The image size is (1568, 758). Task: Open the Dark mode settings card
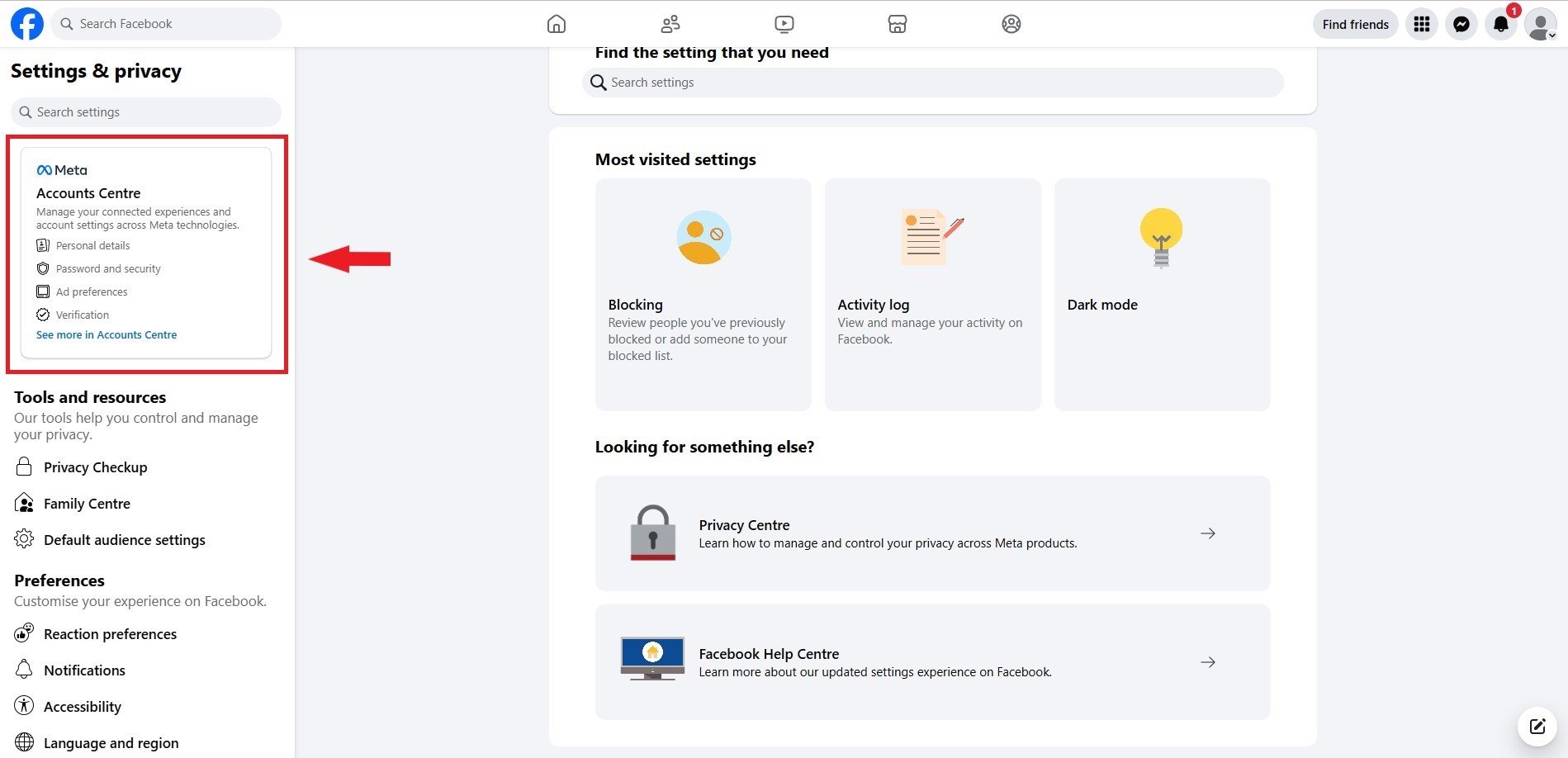[1163, 295]
